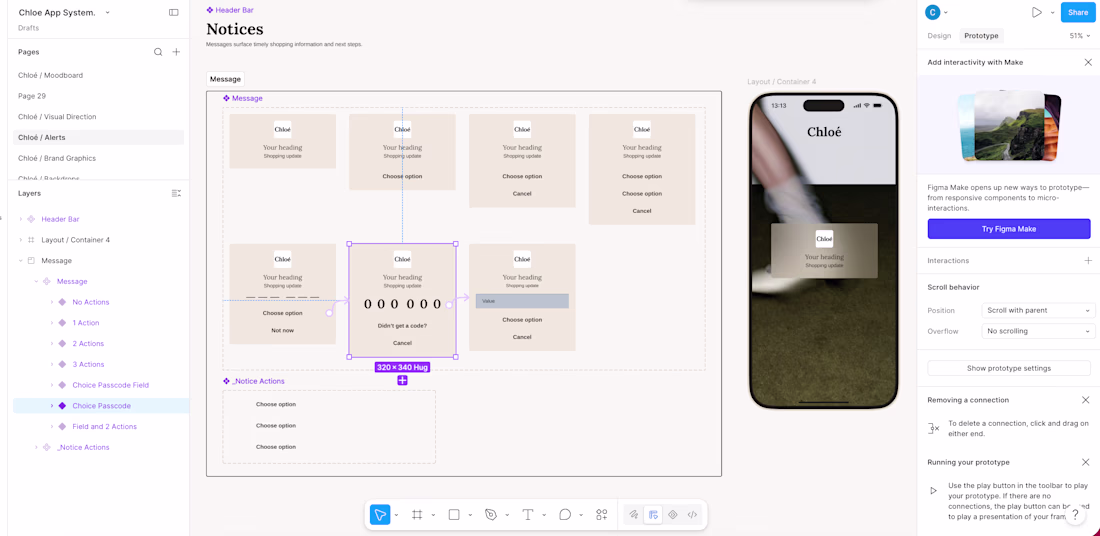Toggle Dev Mode code icon
Screen dimensions: 1100x536
tap(692, 515)
